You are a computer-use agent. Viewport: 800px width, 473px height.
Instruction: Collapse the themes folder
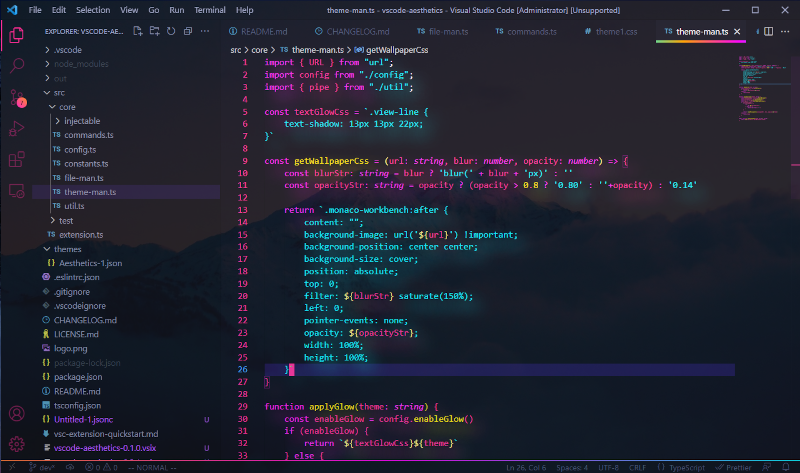click(67, 248)
